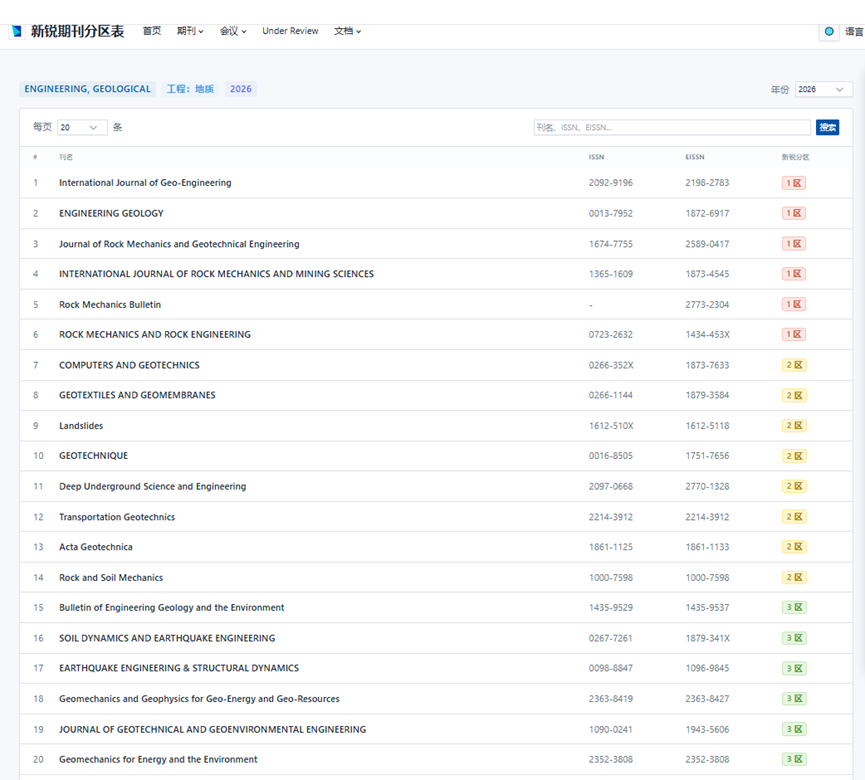
Task: Click the 新锐分区 column header
Action: pyautogui.click(x=795, y=157)
